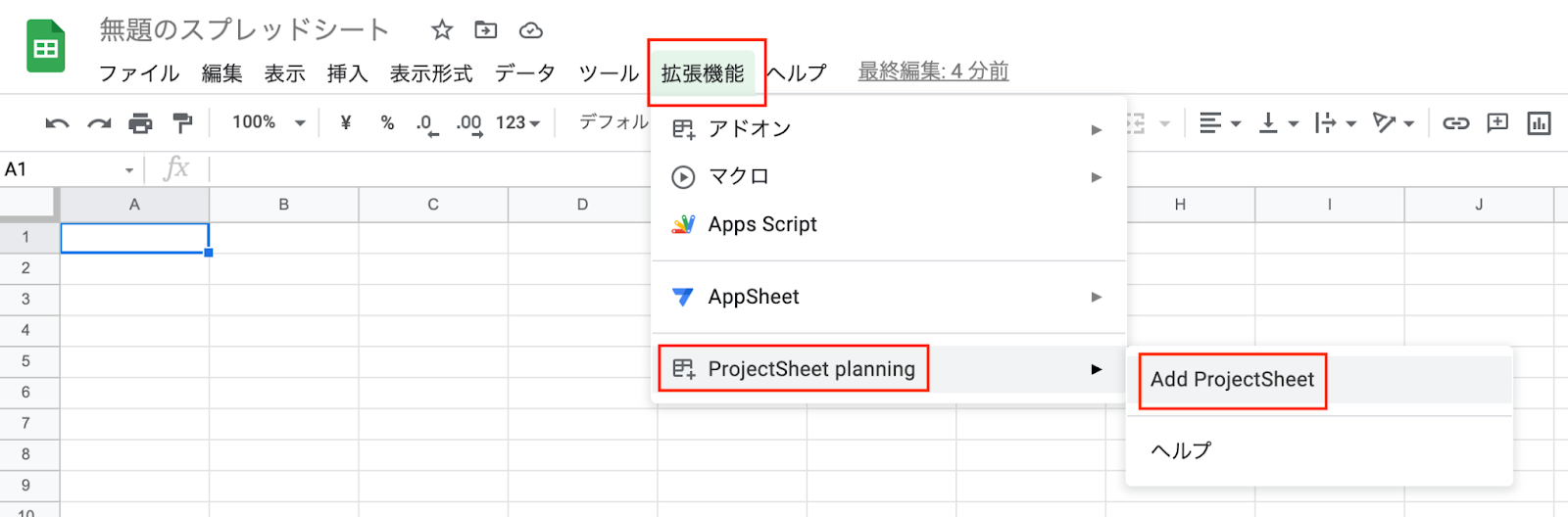
Task: Select column H header
Action: coord(1180,205)
